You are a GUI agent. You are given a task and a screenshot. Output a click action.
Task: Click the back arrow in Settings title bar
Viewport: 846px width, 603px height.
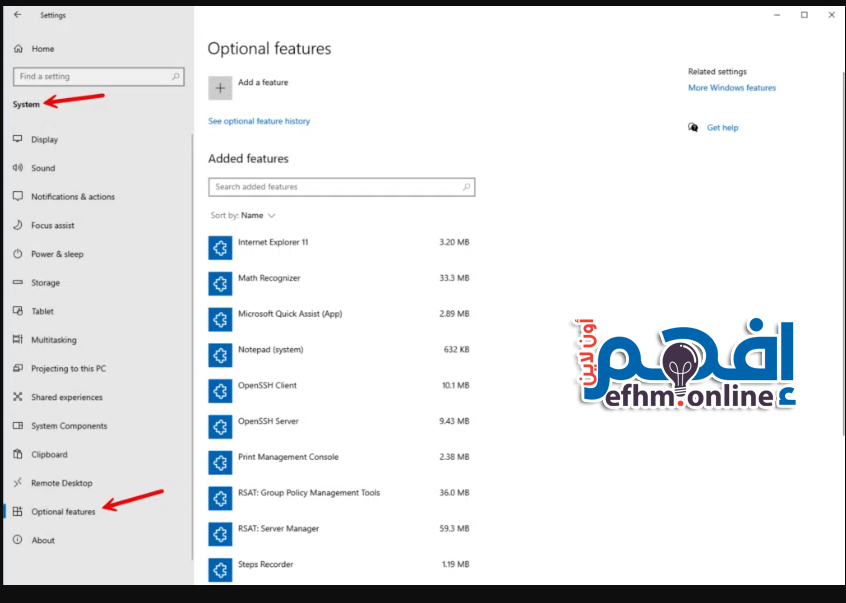tap(17, 15)
